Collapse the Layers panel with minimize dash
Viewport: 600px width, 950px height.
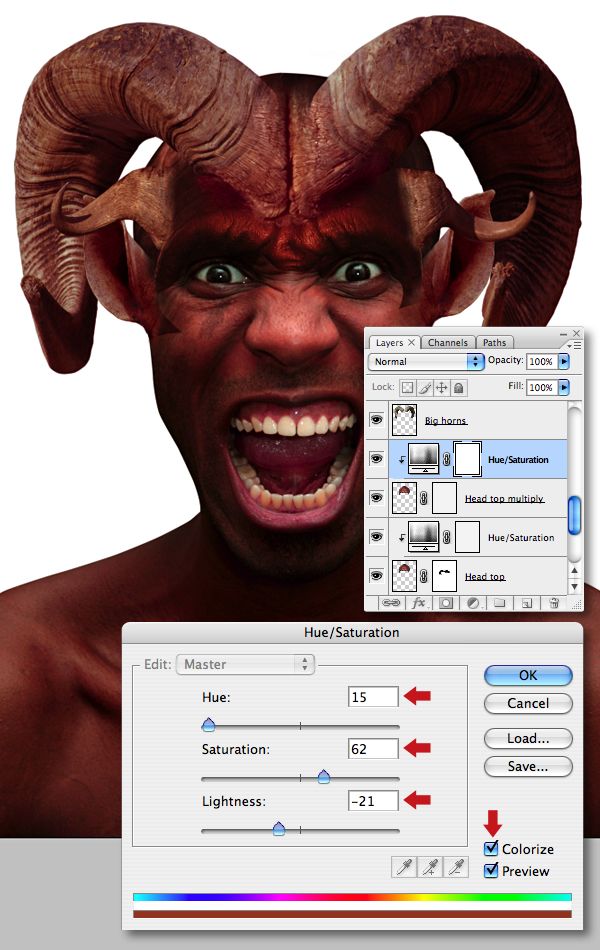tap(563, 334)
